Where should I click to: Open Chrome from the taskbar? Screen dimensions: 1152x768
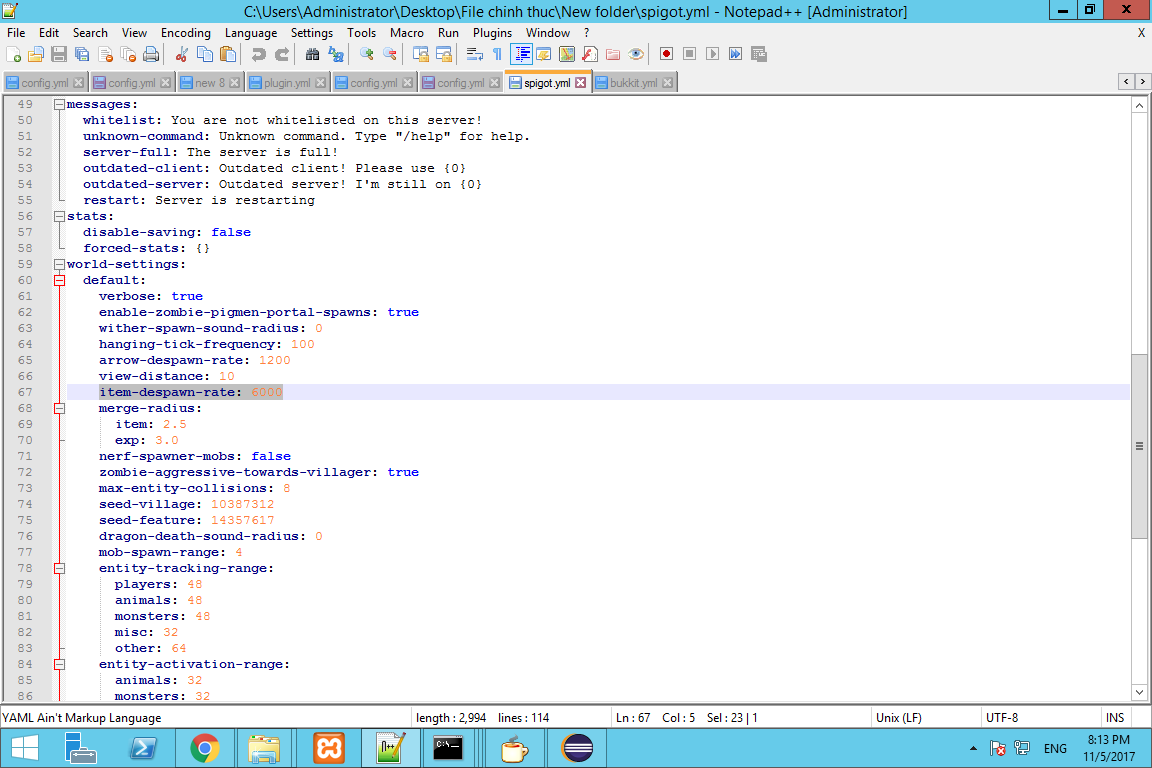coord(205,748)
